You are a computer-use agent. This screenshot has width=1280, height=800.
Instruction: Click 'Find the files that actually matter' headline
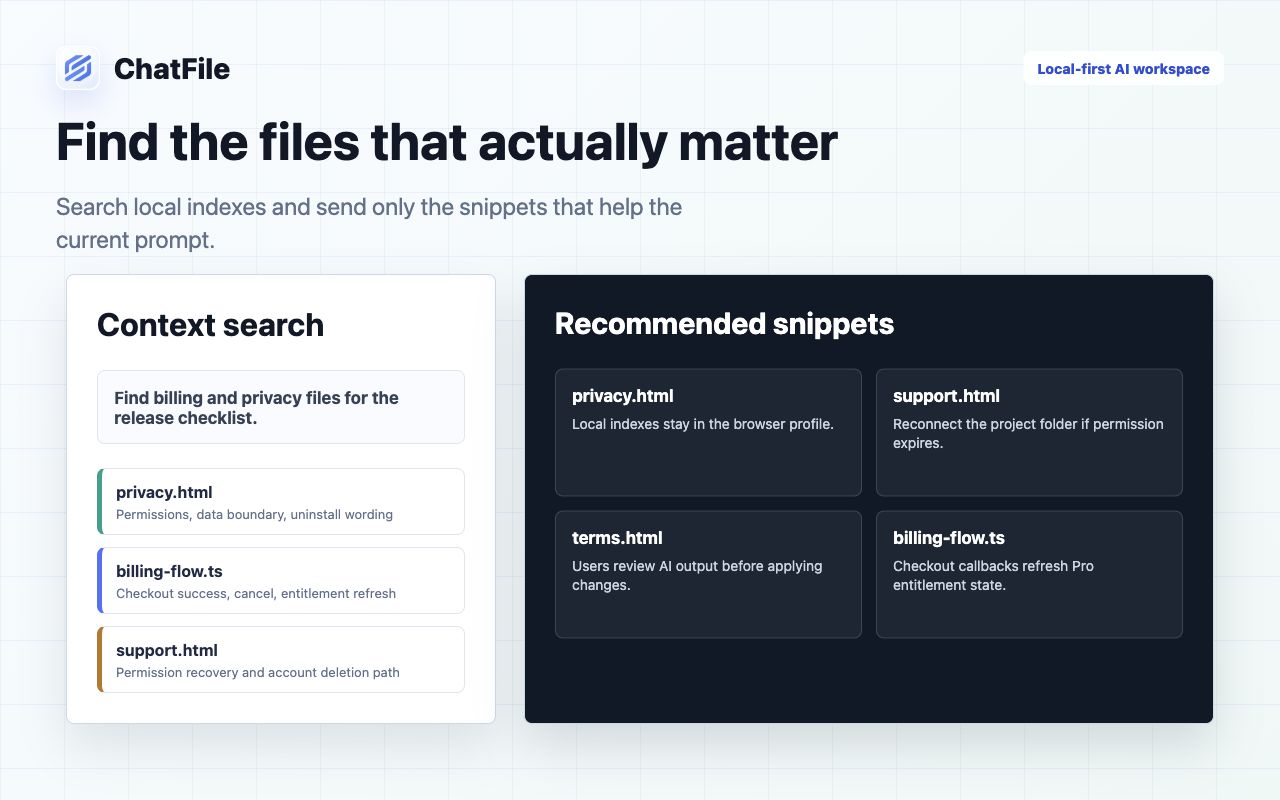click(x=447, y=142)
